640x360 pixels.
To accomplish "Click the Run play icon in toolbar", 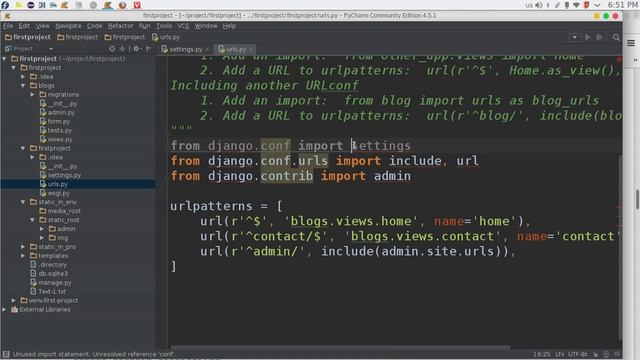I will [587, 37].
